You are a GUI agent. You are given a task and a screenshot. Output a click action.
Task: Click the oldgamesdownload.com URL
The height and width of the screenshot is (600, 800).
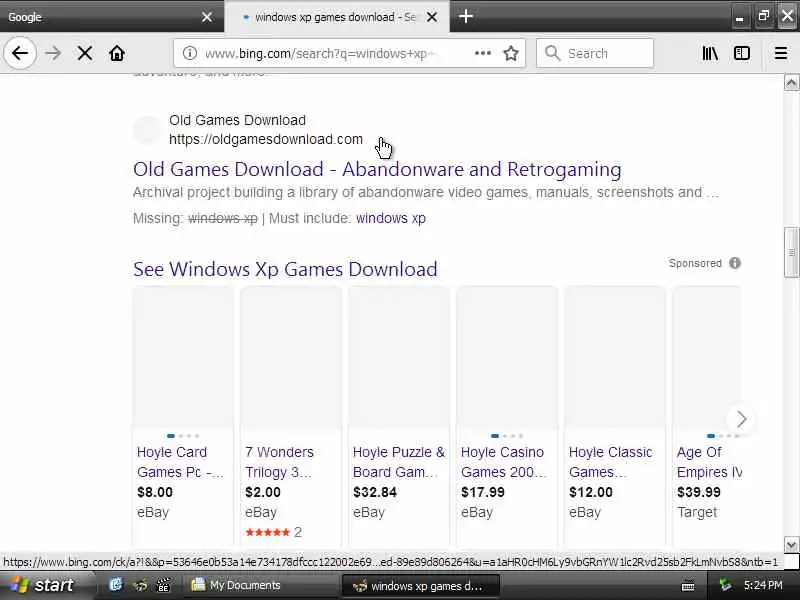[266, 139]
